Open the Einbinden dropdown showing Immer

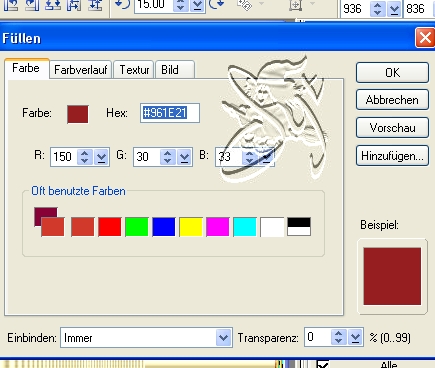click(x=146, y=338)
